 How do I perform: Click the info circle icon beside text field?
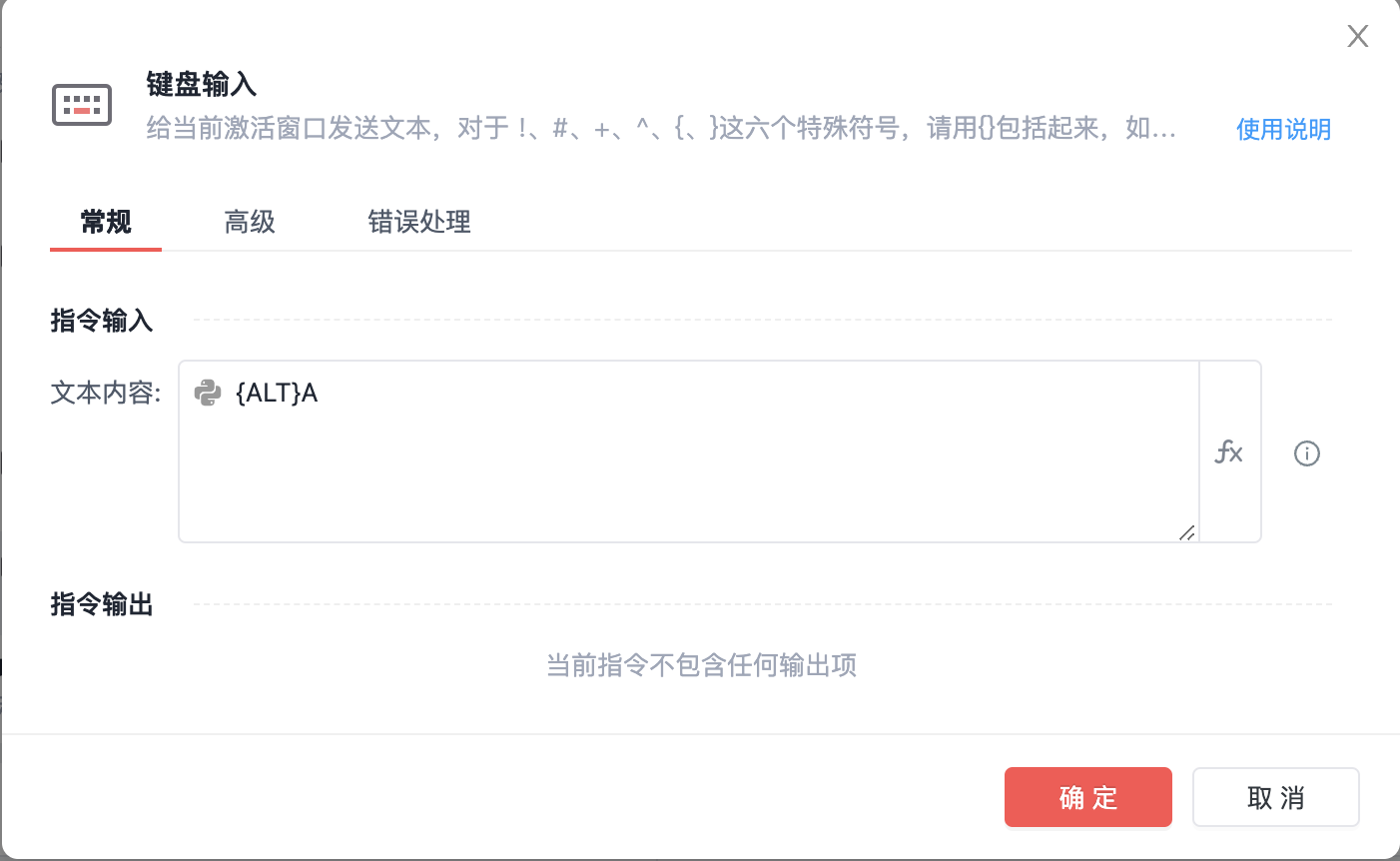tap(1307, 453)
